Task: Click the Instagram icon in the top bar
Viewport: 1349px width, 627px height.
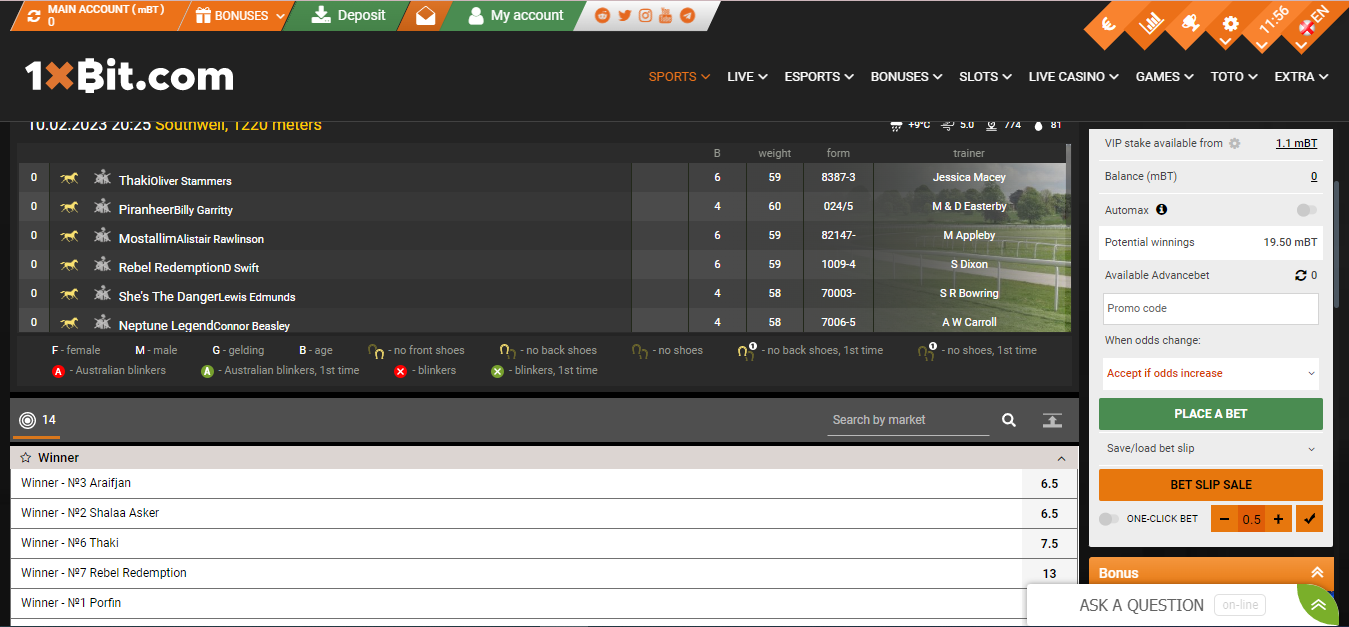Action: [x=644, y=15]
